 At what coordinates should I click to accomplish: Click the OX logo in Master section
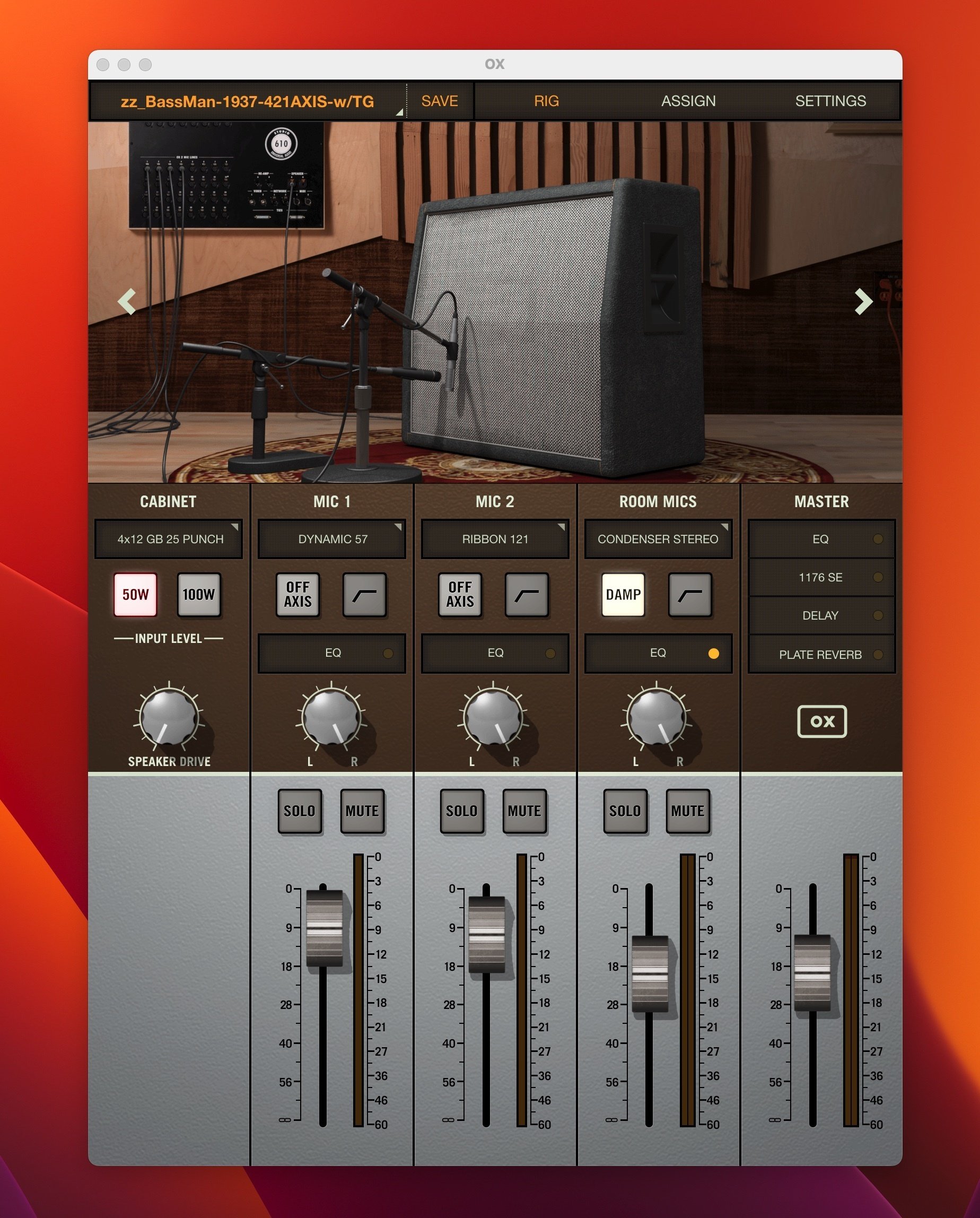pyautogui.click(x=822, y=721)
